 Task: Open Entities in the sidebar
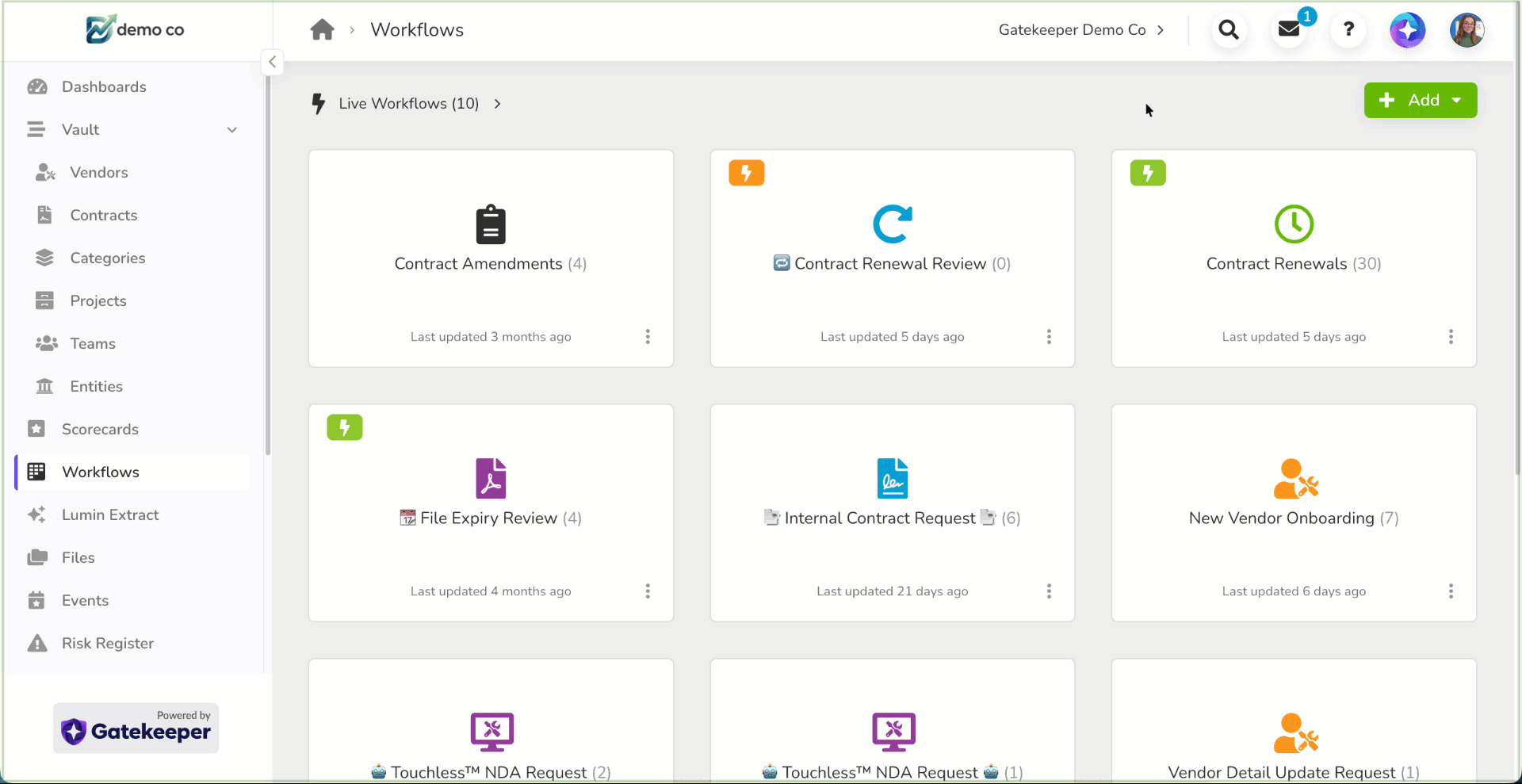tap(97, 387)
